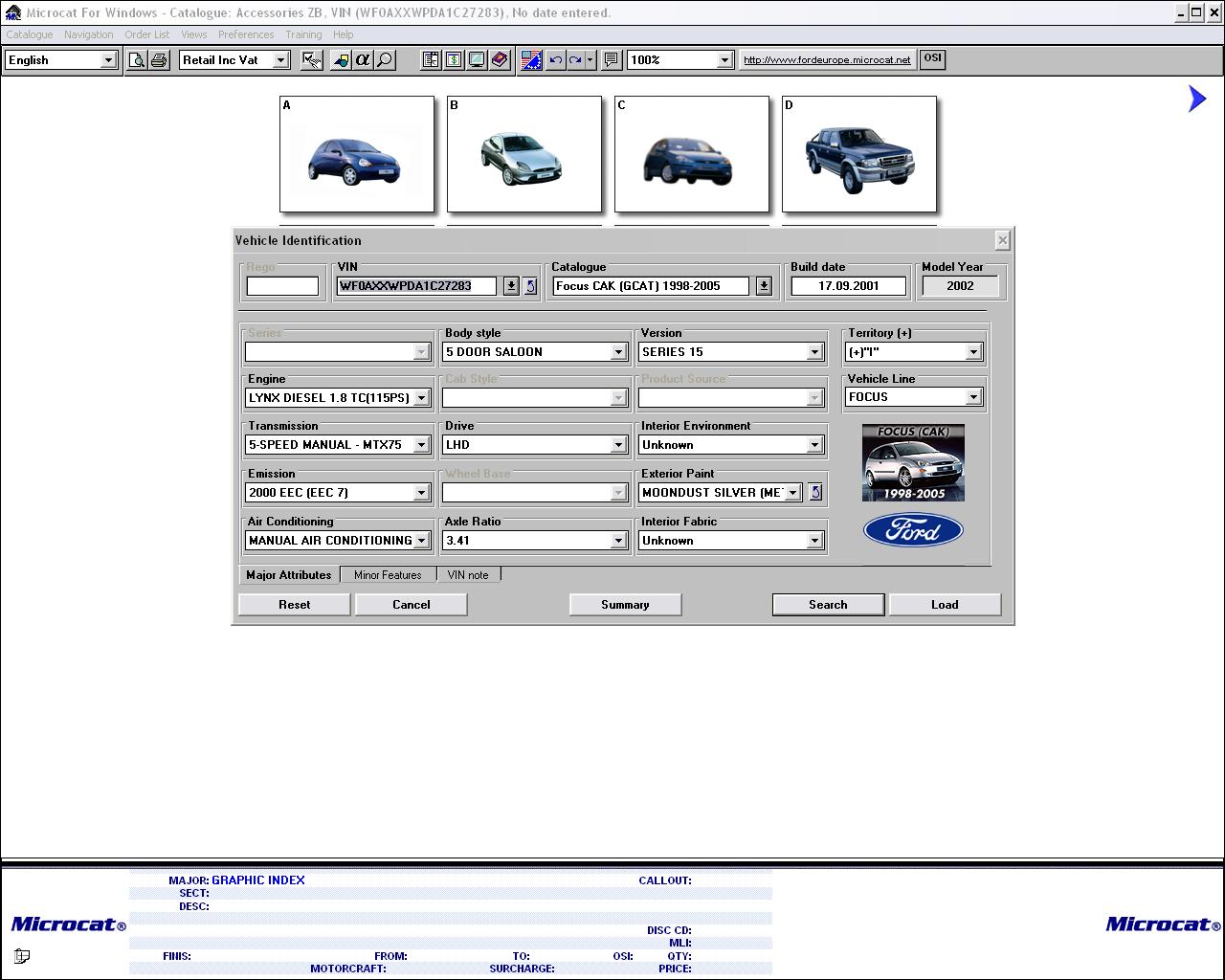The image size is (1225, 980).
Task: Expand the Axle Ratio dropdown
Action: coord(618,541)
